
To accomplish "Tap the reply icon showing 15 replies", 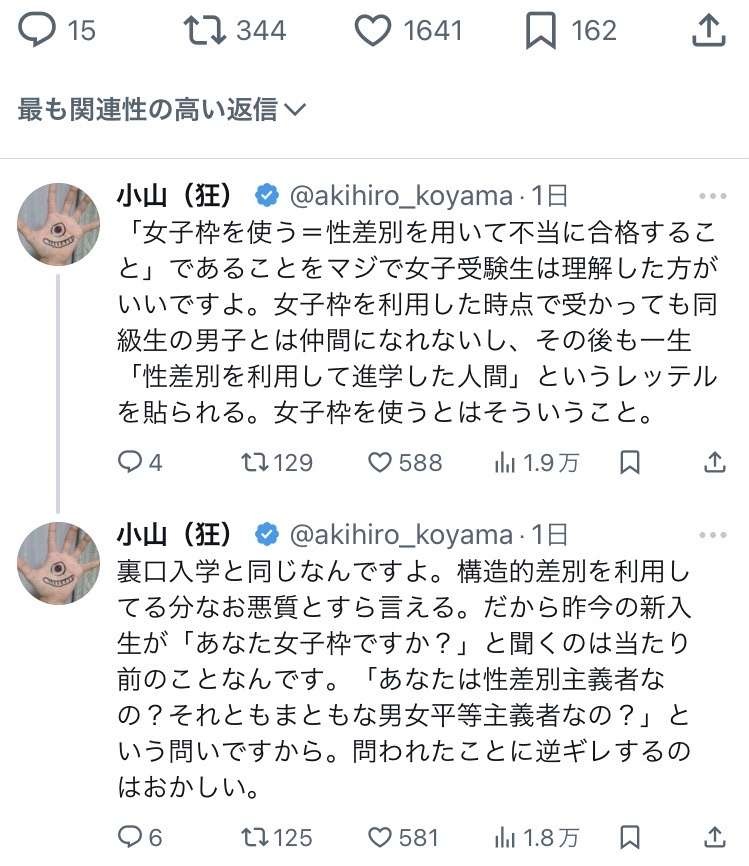I will tap(37, 31).
